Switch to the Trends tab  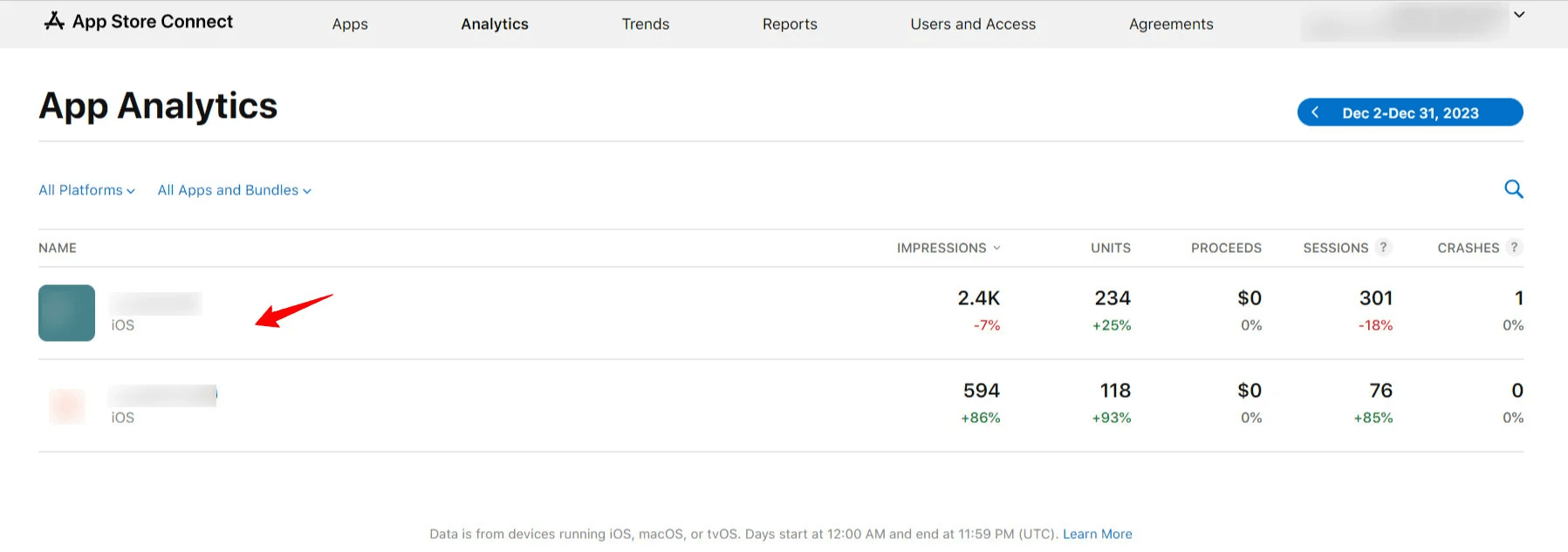645,24
